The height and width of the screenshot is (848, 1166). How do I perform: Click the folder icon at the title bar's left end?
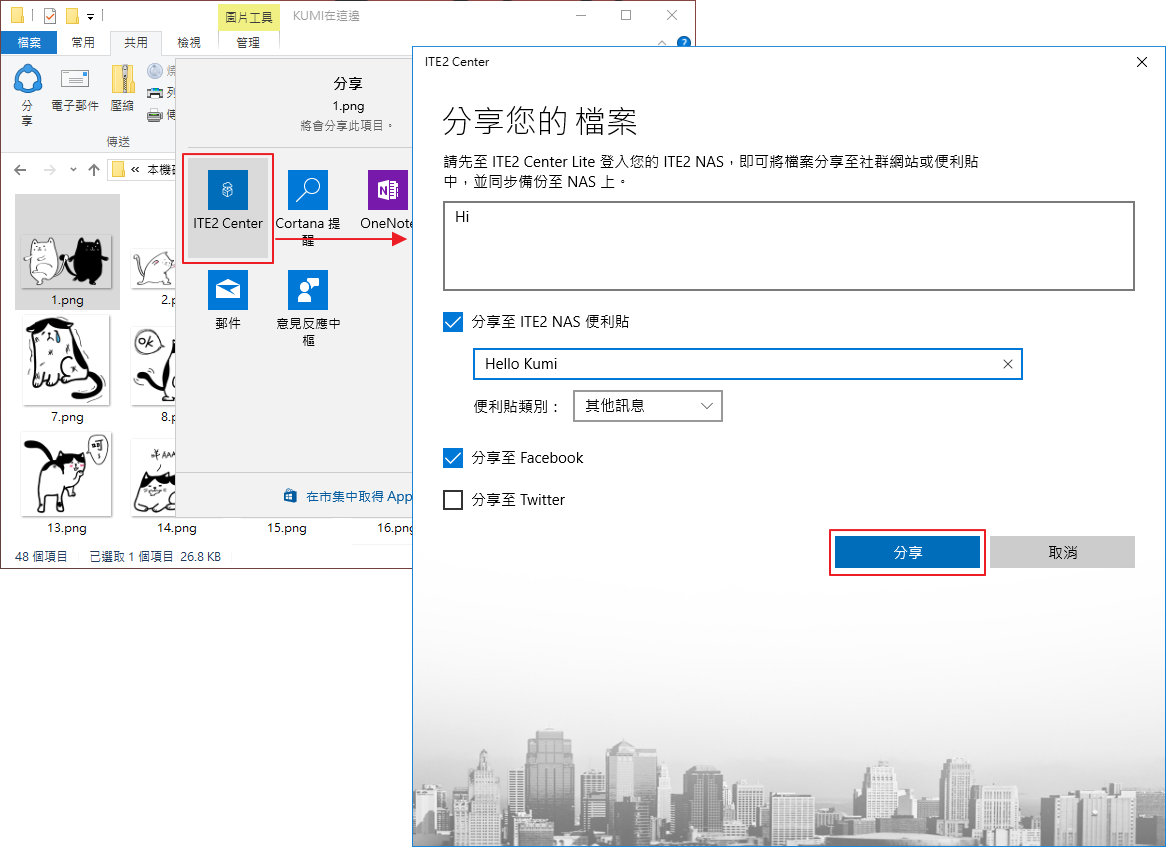pyautogui.click(x=17, y=15)
